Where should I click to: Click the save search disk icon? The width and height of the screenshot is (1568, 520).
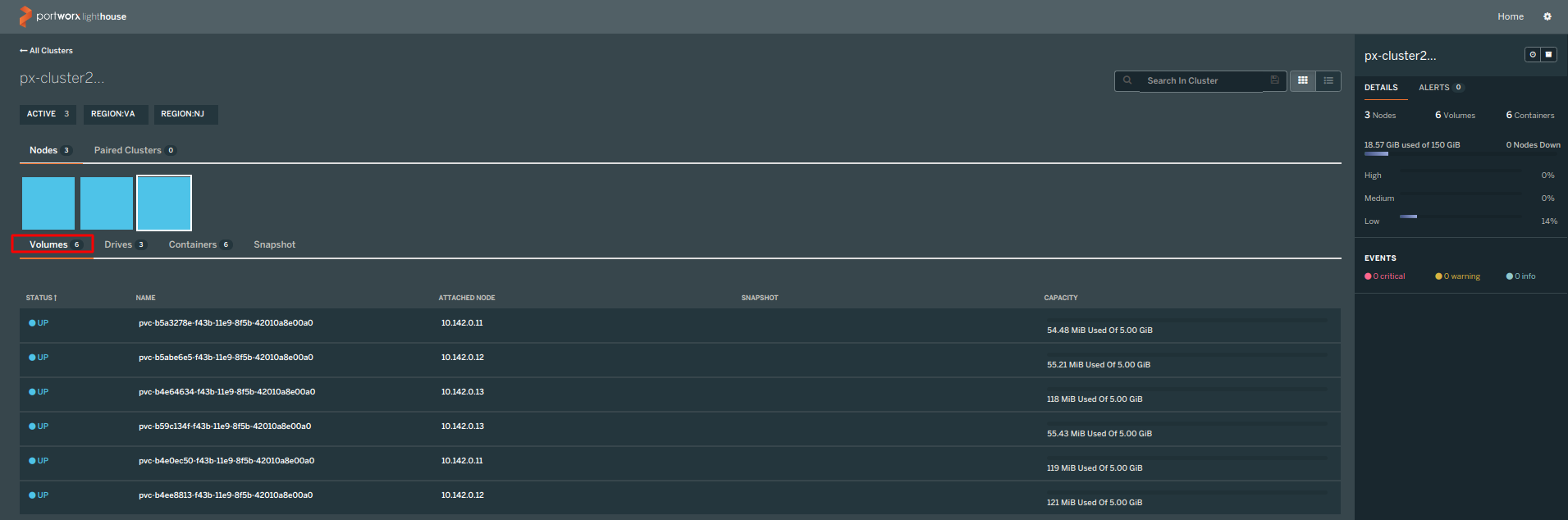tap(1274, 80)
